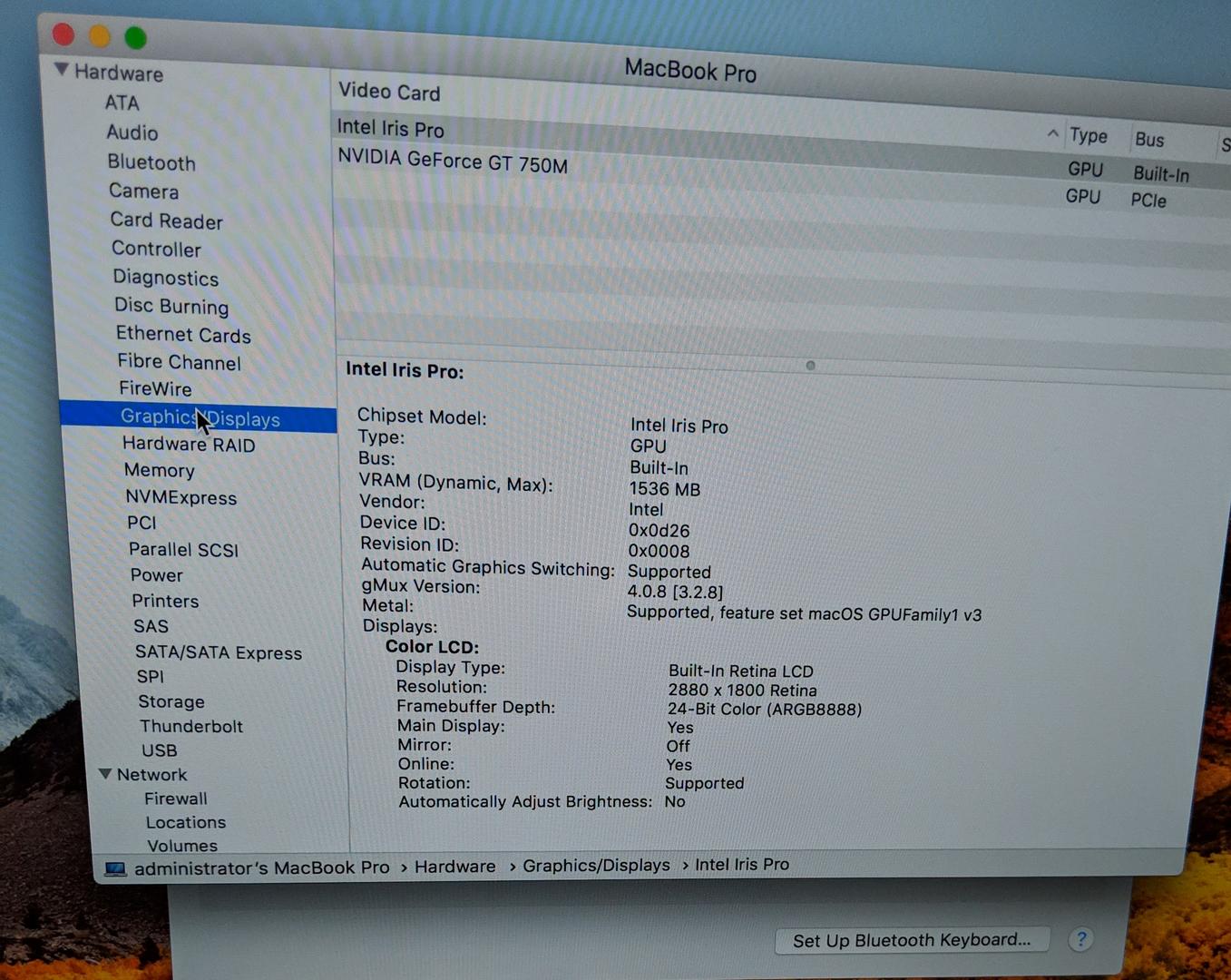1231x980 pixels.
Task: Select Thunderbolt in the sidebar
Action: [x=191, y=726]
